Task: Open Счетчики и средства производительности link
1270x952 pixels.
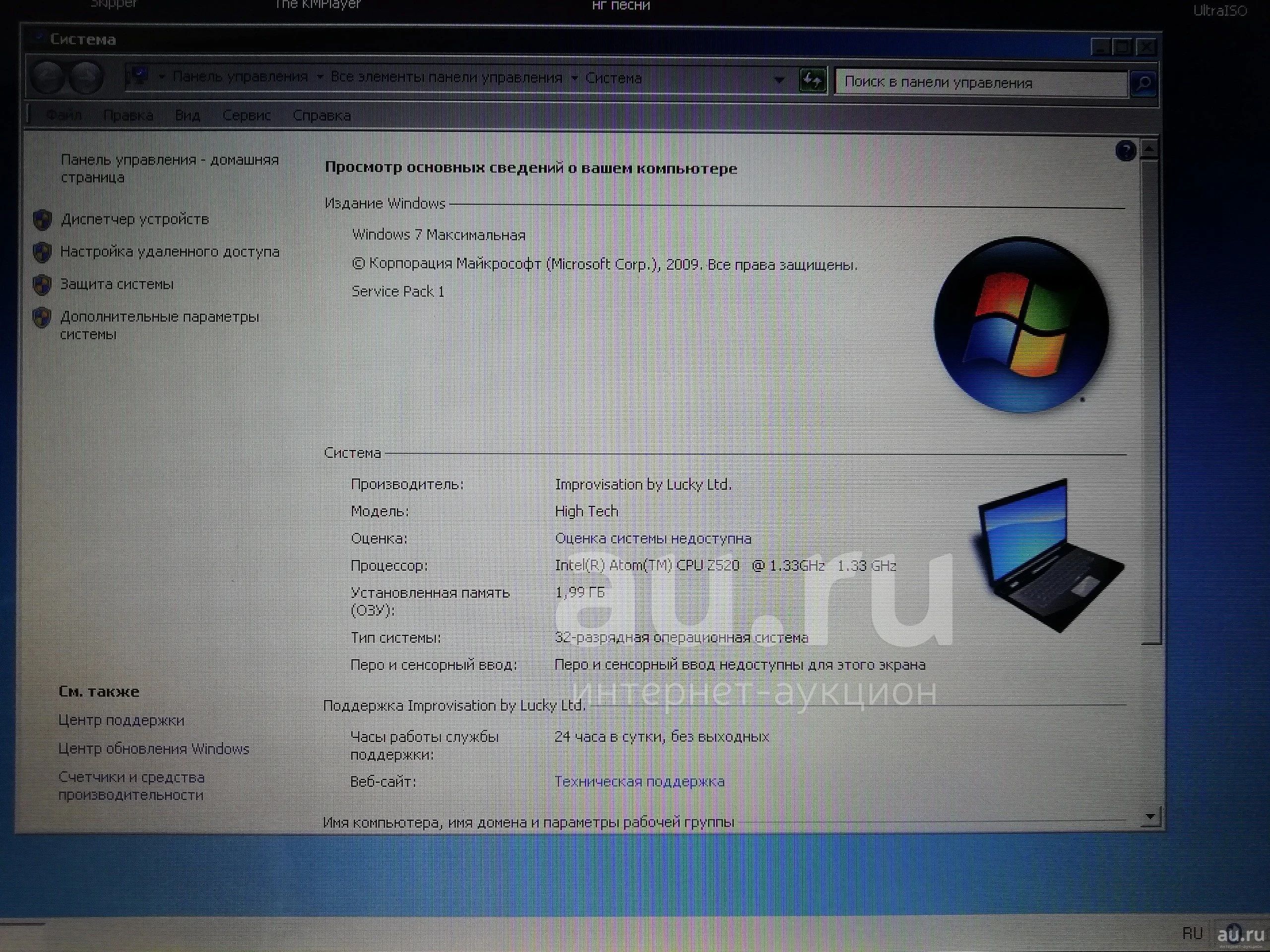Action: point(131,786)
